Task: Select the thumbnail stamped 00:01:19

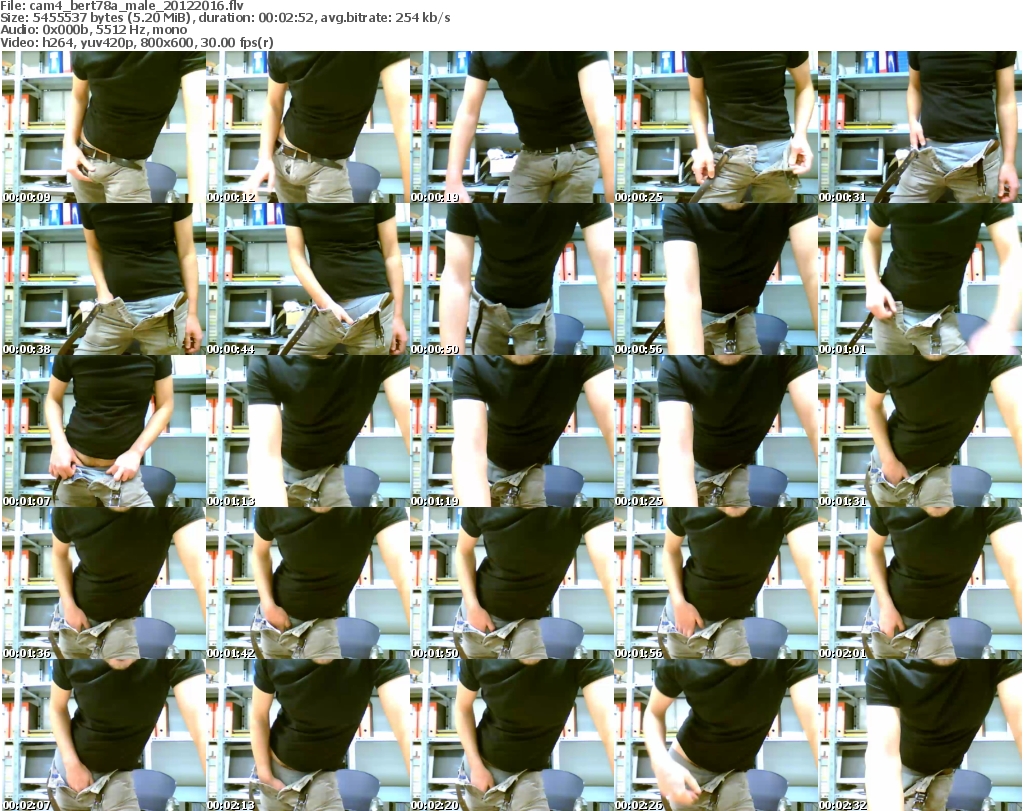Action: coord(511,431)
